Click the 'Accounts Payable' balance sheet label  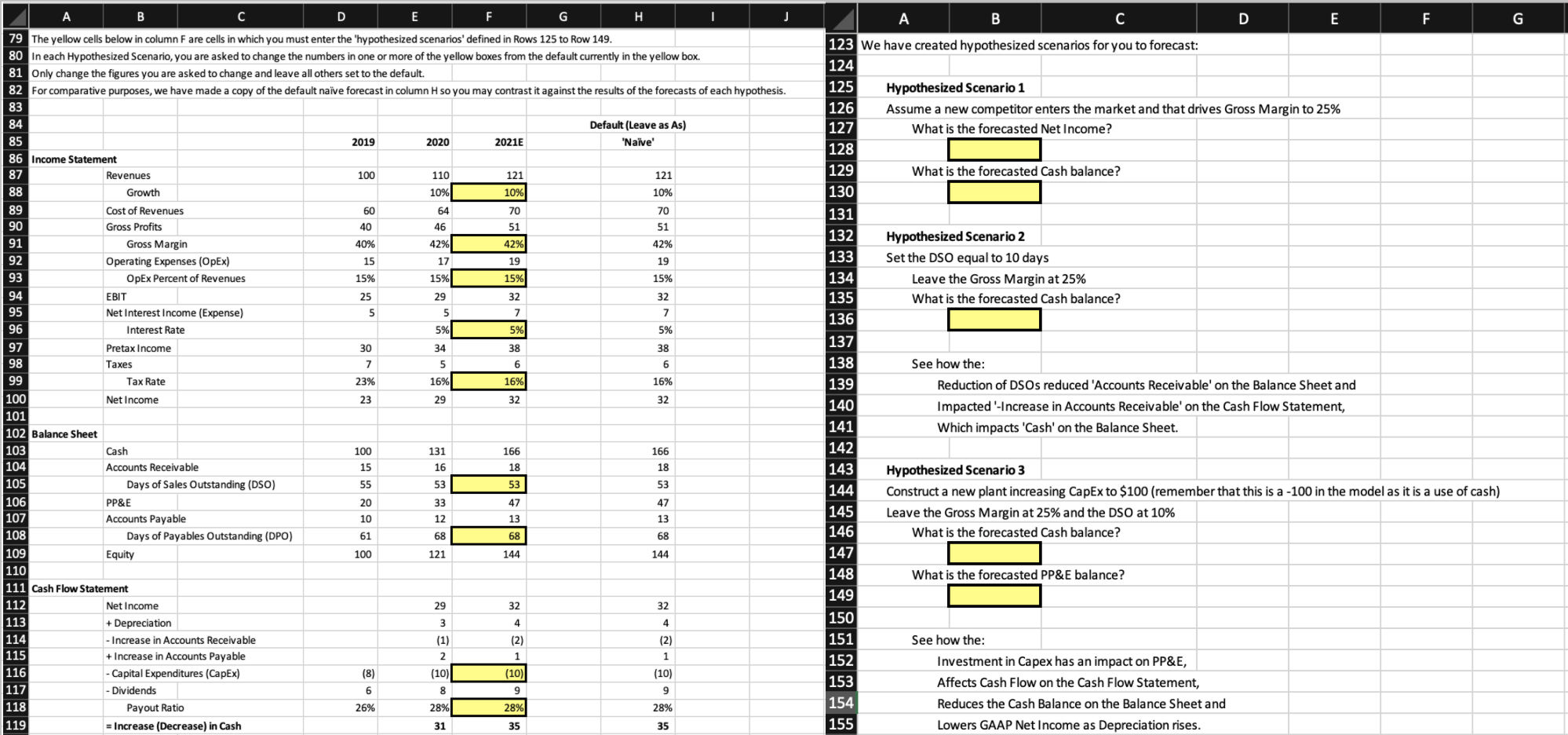(146, 519)
